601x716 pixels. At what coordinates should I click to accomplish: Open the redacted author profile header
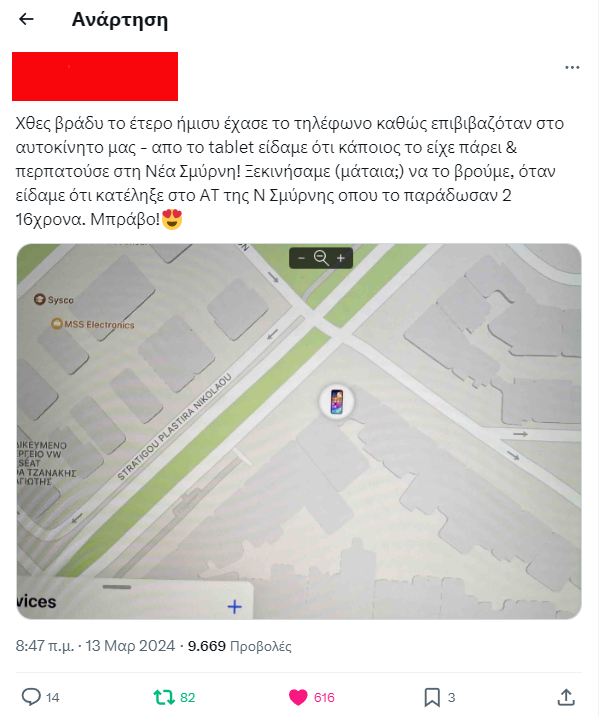pos(95,76)
